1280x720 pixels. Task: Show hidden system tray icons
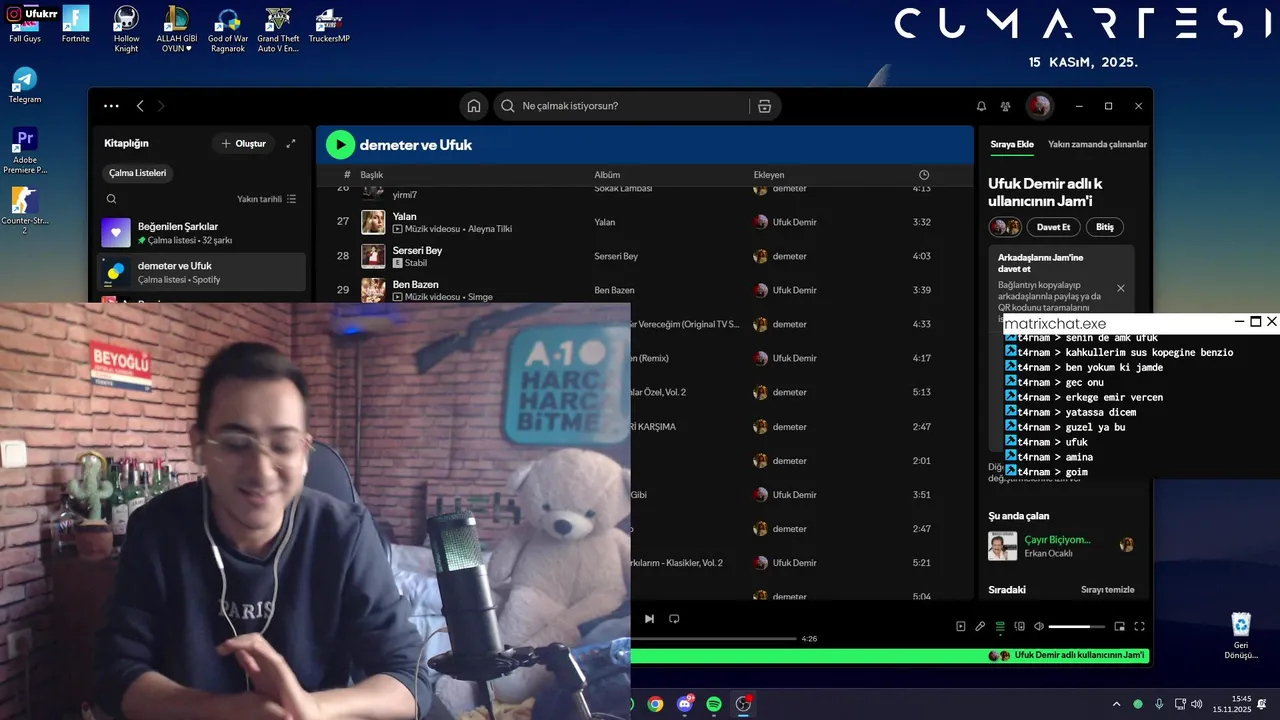click(x=1117, y=704)
